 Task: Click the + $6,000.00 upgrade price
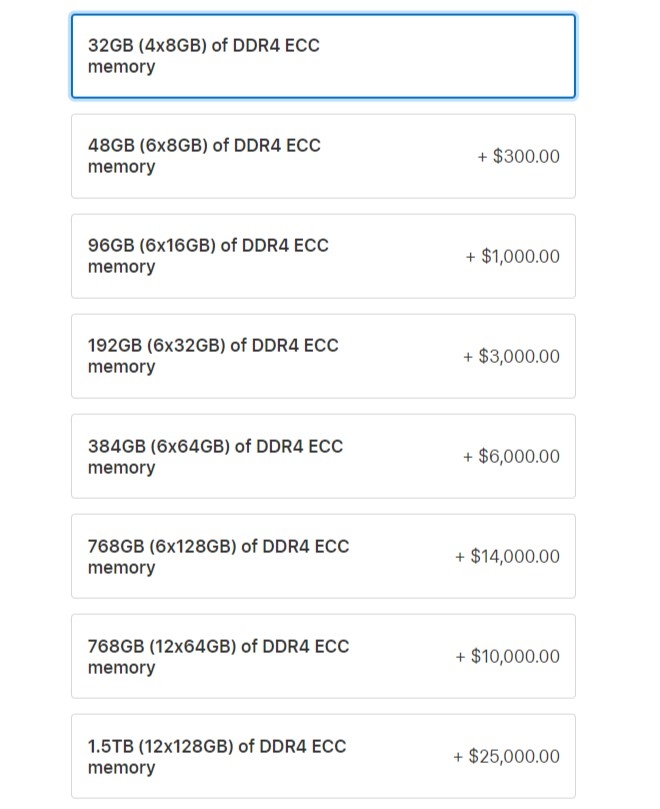pos(511,456)
